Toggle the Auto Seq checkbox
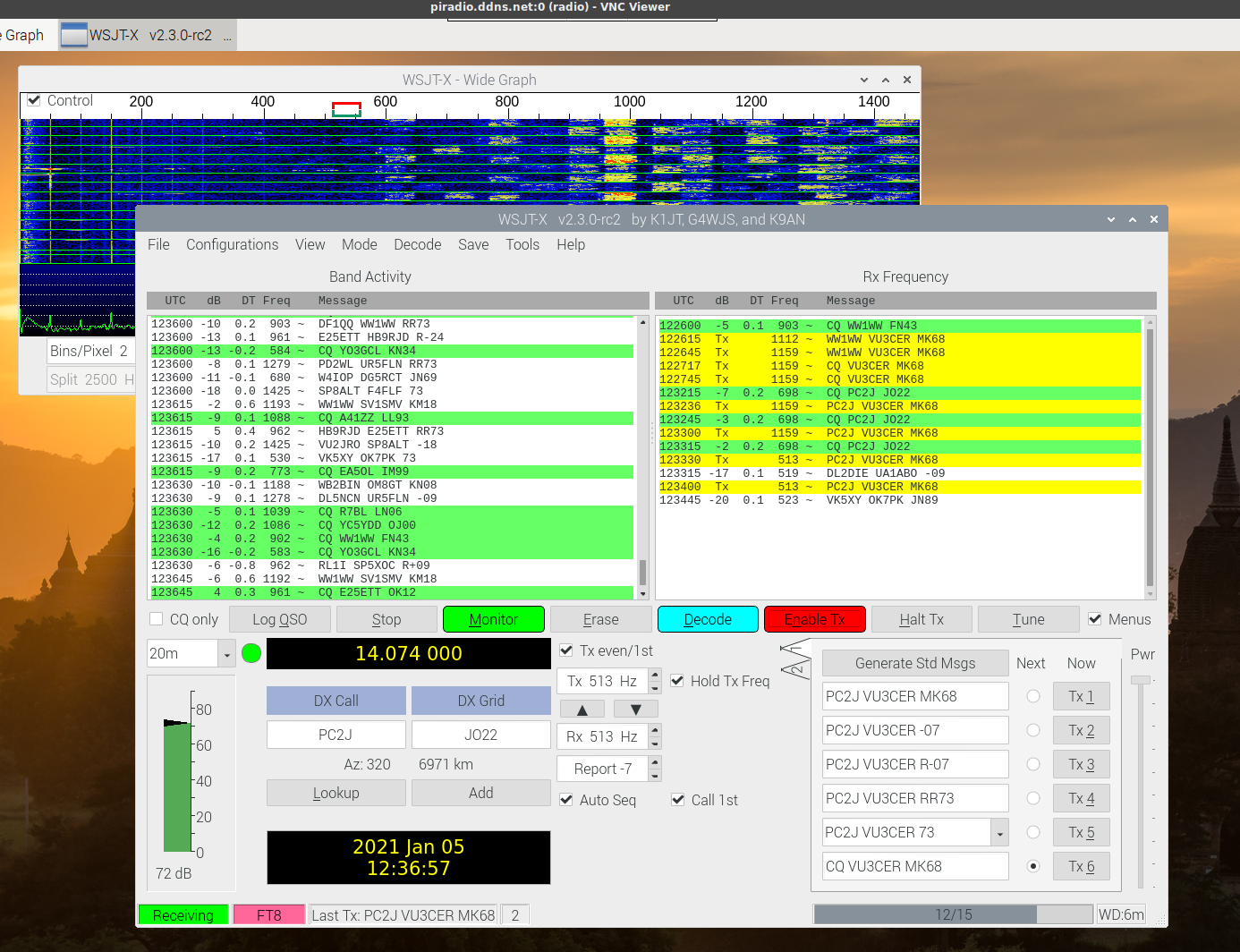The height and width of the screenshot is (952, 1240). point(566,800)
